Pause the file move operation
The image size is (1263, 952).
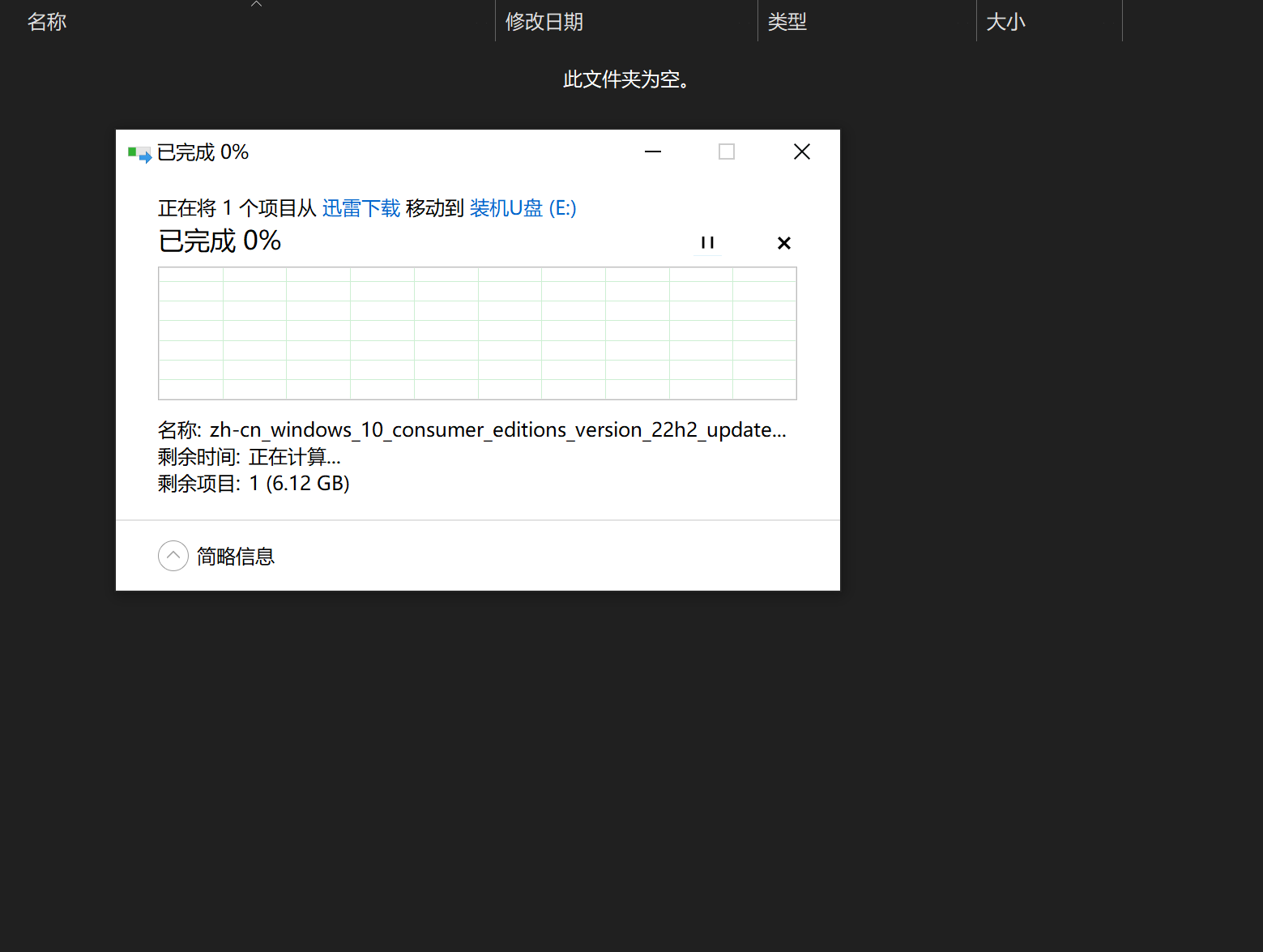707,242
